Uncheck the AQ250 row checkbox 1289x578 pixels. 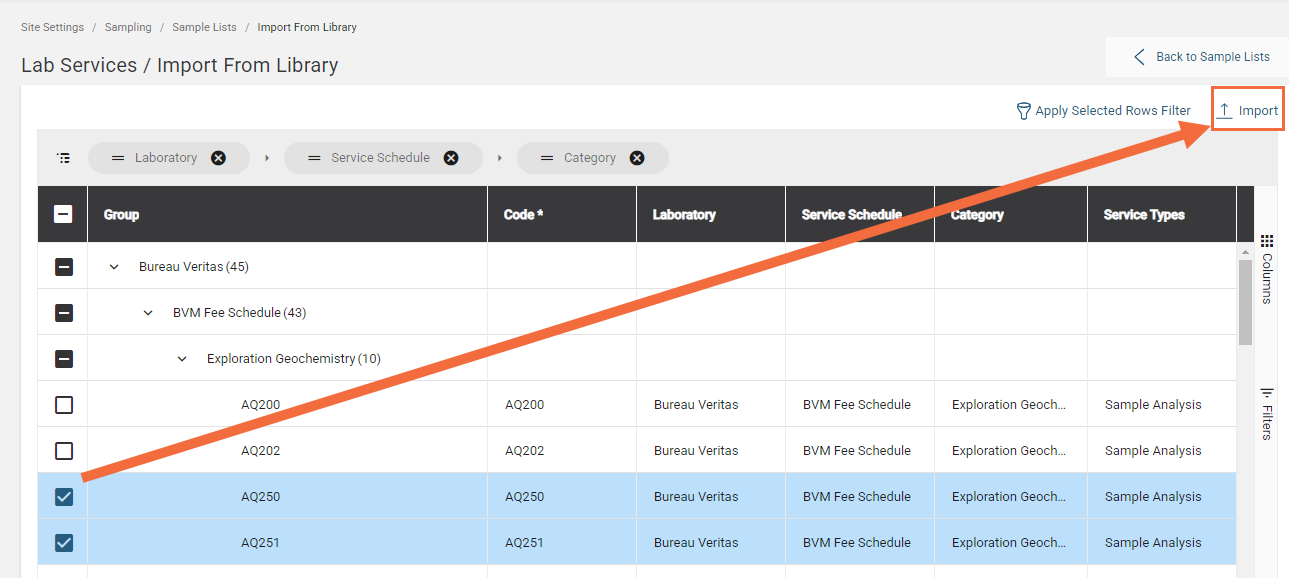(64, 497)
